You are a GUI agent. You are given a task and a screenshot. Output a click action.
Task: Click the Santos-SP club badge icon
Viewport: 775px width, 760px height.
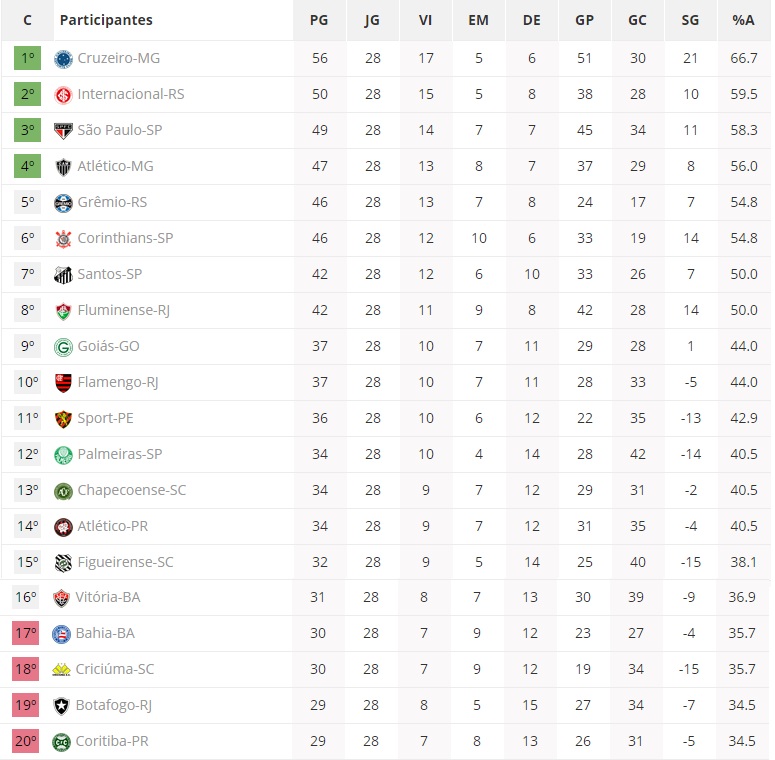63,274
